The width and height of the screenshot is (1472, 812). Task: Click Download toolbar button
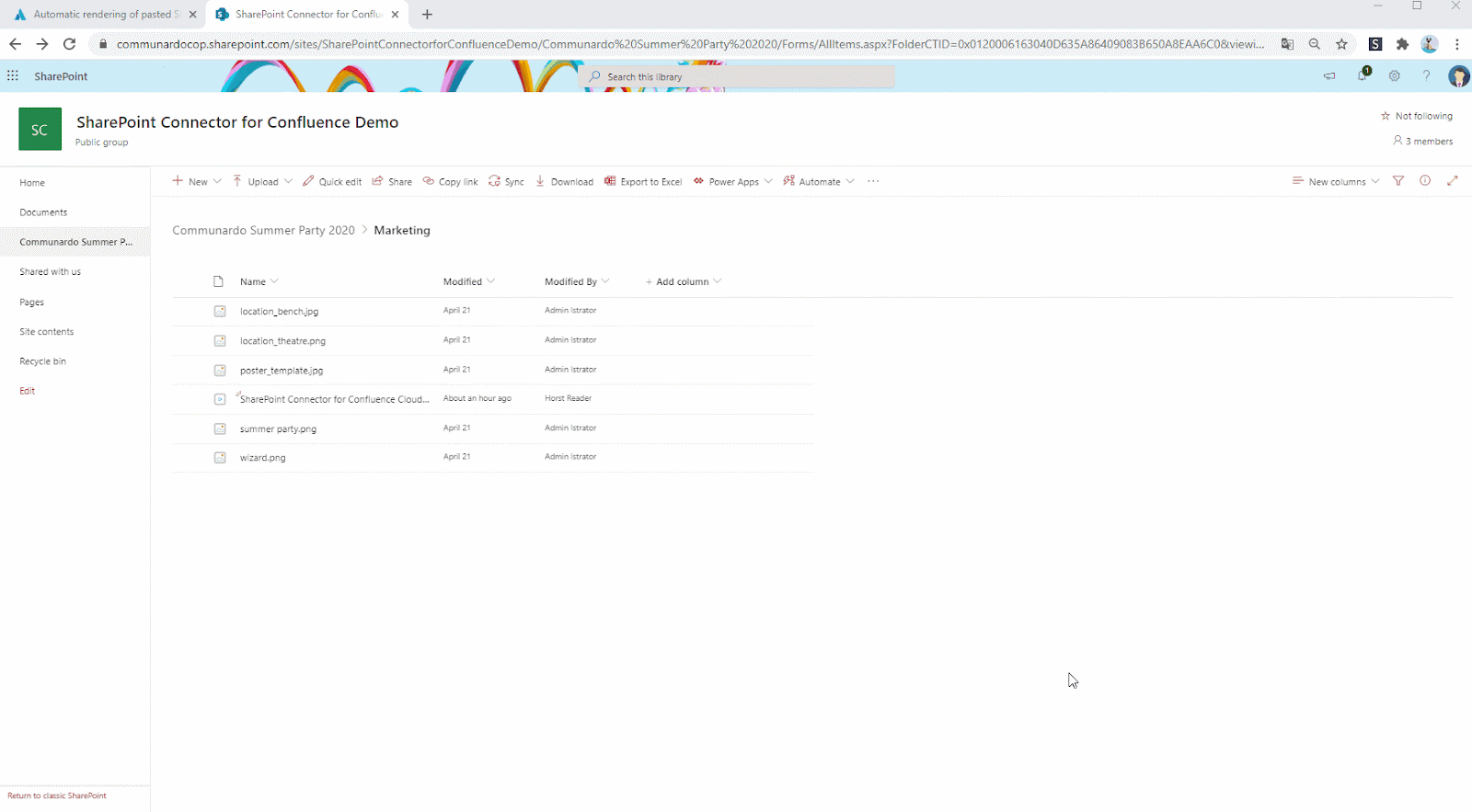pos(565,181)
